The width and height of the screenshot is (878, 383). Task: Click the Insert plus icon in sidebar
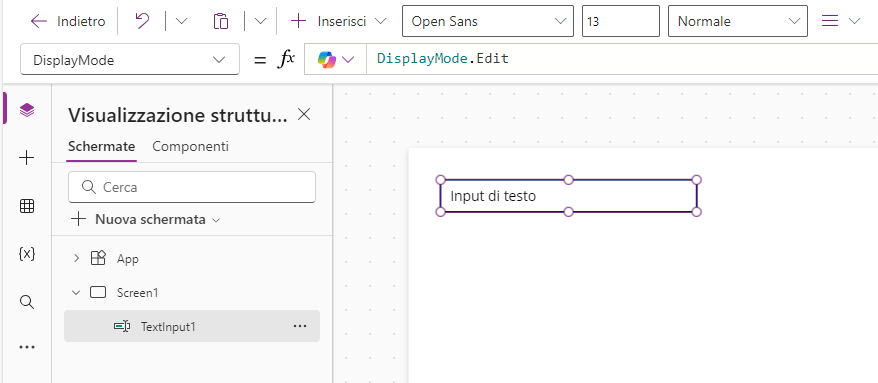[27, 158]
